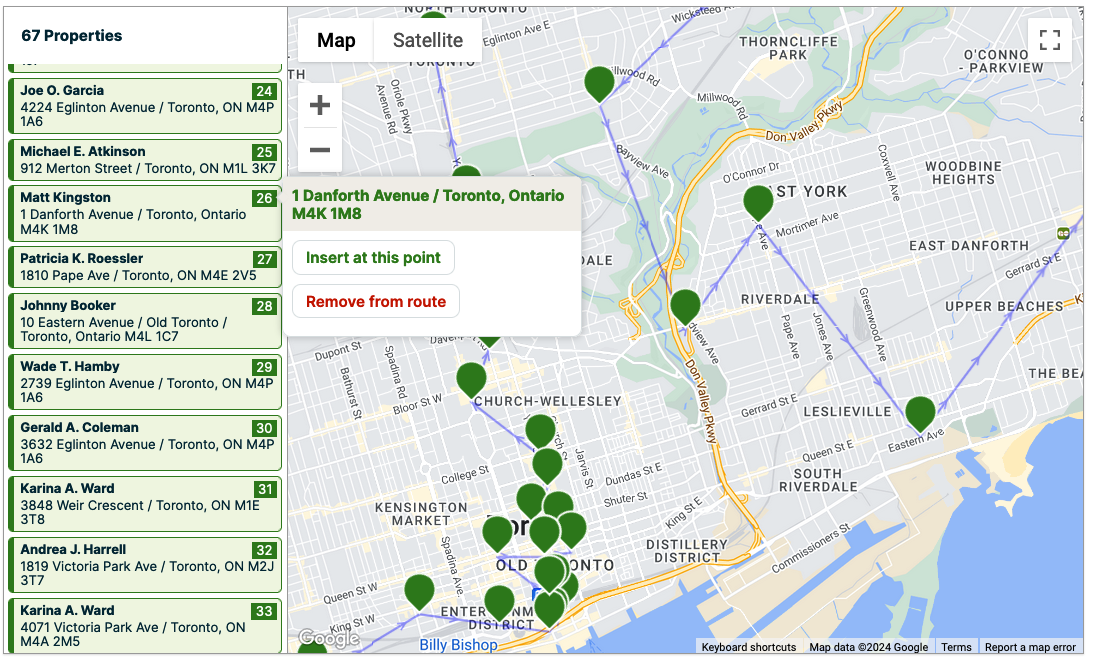Zoom out on the map
The image size is (1094, 661).
click(319, 149)
